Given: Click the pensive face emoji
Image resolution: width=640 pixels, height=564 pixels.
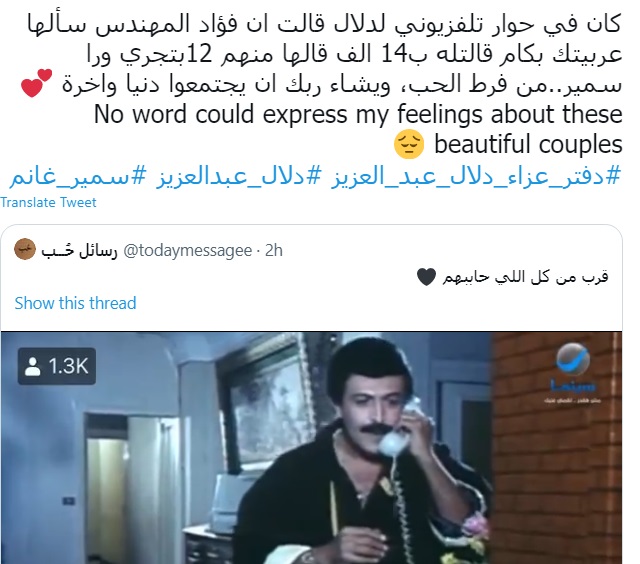Looking at the screenshot, I should tap(409, 144).
